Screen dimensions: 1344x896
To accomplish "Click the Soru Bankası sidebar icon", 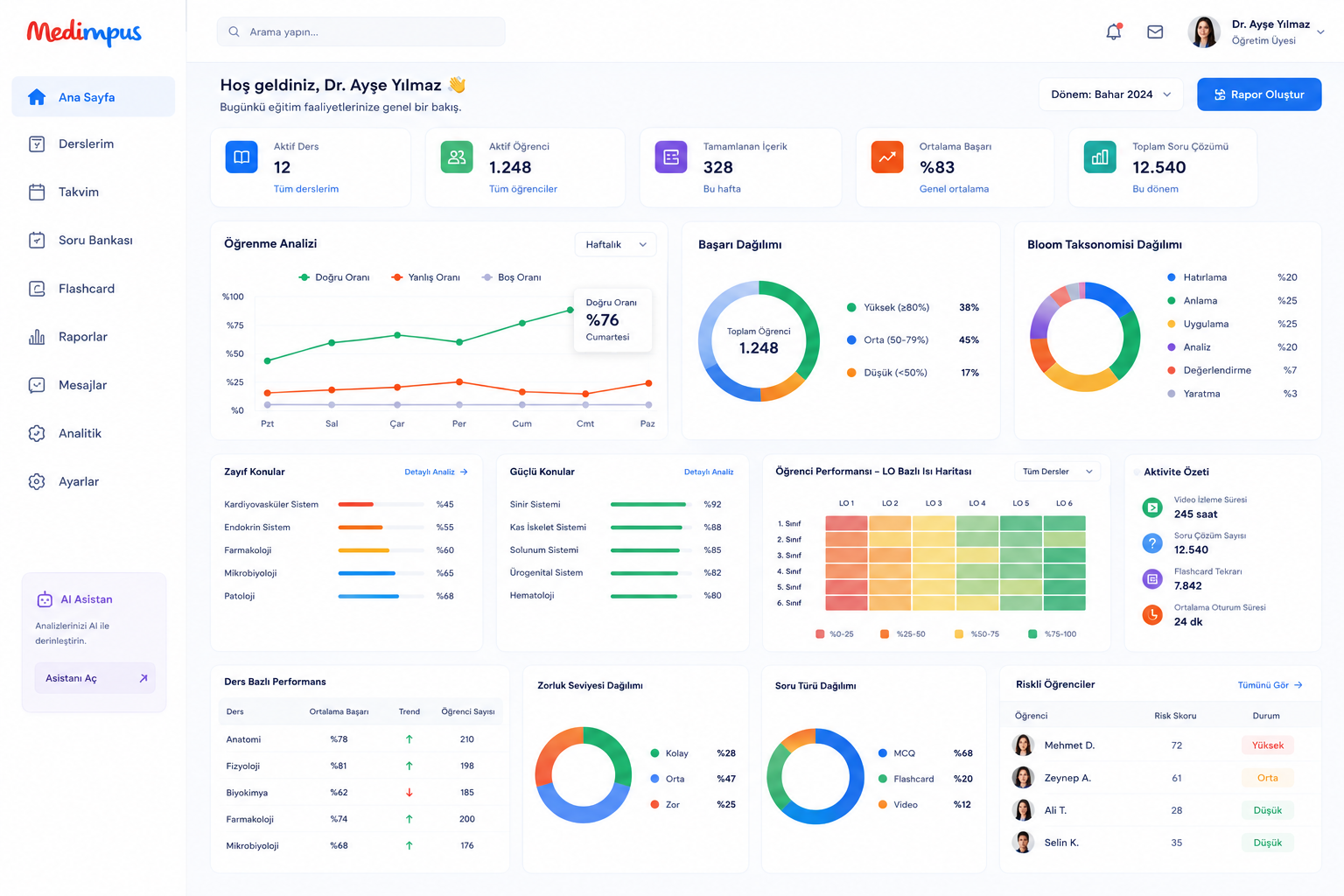I will pyautogui.click(x=37, y=240).
